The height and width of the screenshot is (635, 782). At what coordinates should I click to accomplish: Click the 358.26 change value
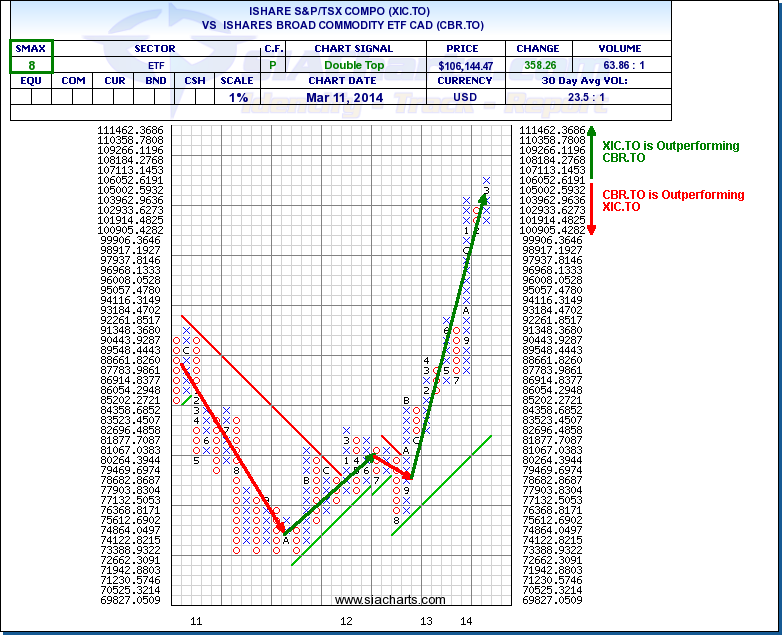click(538, 65)
